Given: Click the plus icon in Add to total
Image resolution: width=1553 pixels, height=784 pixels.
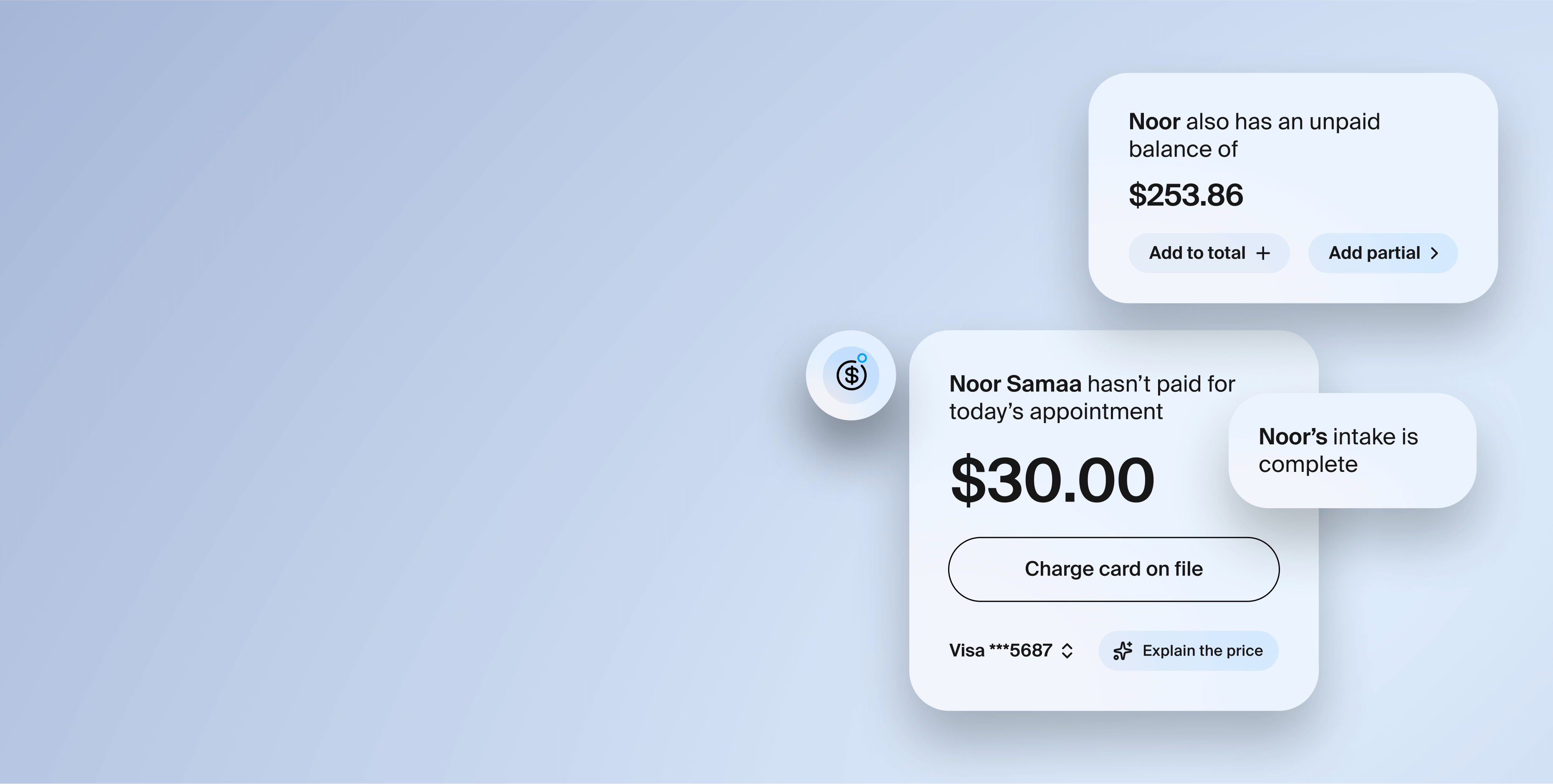Looking at the screenshot, I should click(x=1263, y=253).
